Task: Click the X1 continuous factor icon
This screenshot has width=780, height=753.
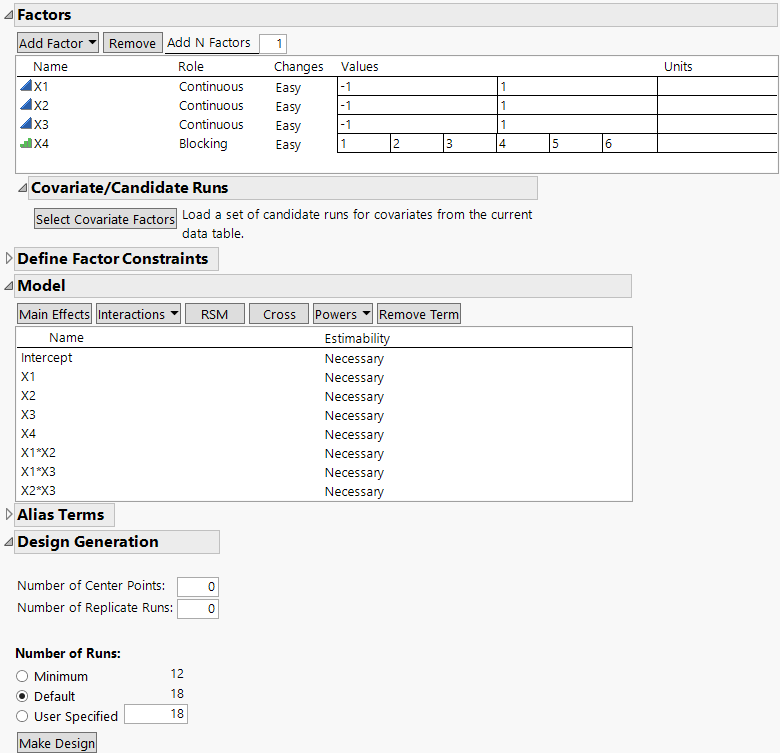Action: [x=26, y=86]
